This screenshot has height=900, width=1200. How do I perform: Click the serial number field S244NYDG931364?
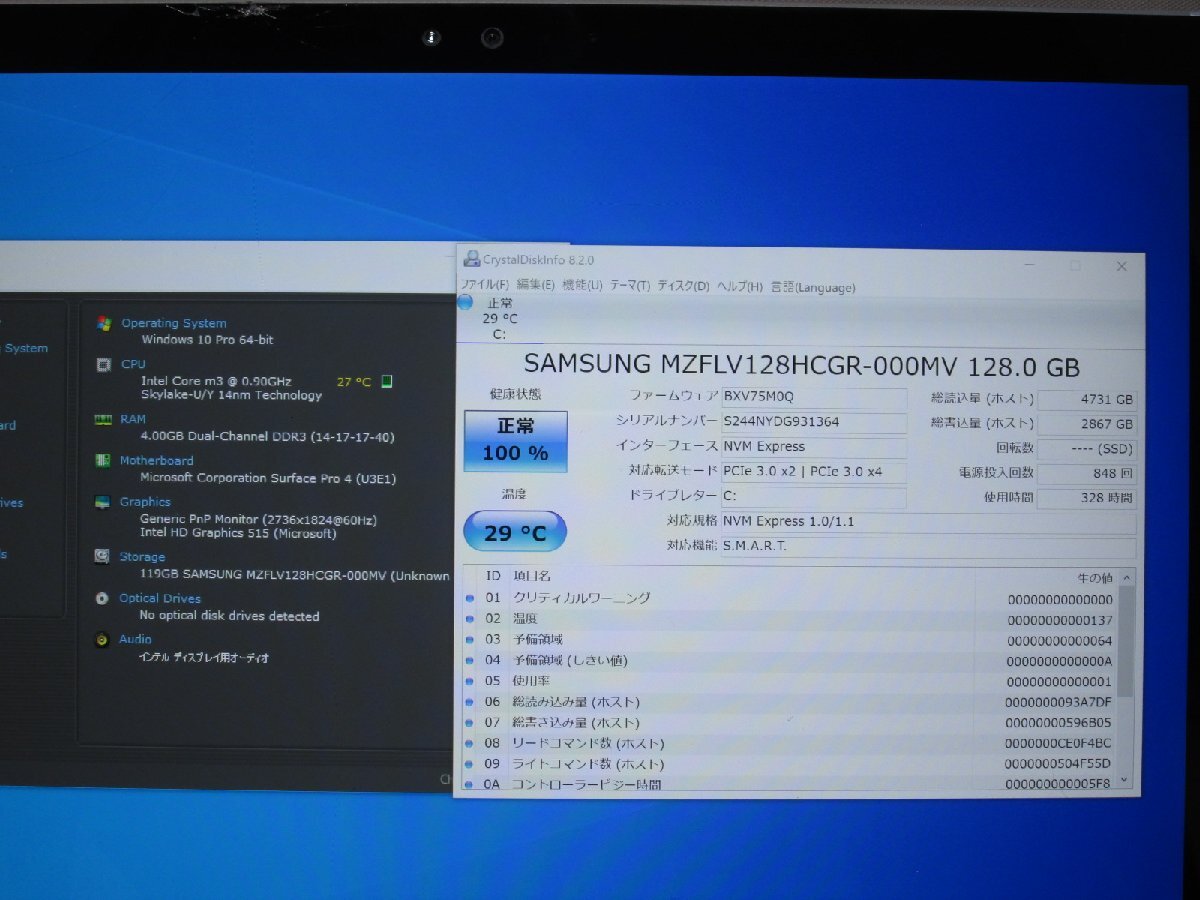coord(813,422)
